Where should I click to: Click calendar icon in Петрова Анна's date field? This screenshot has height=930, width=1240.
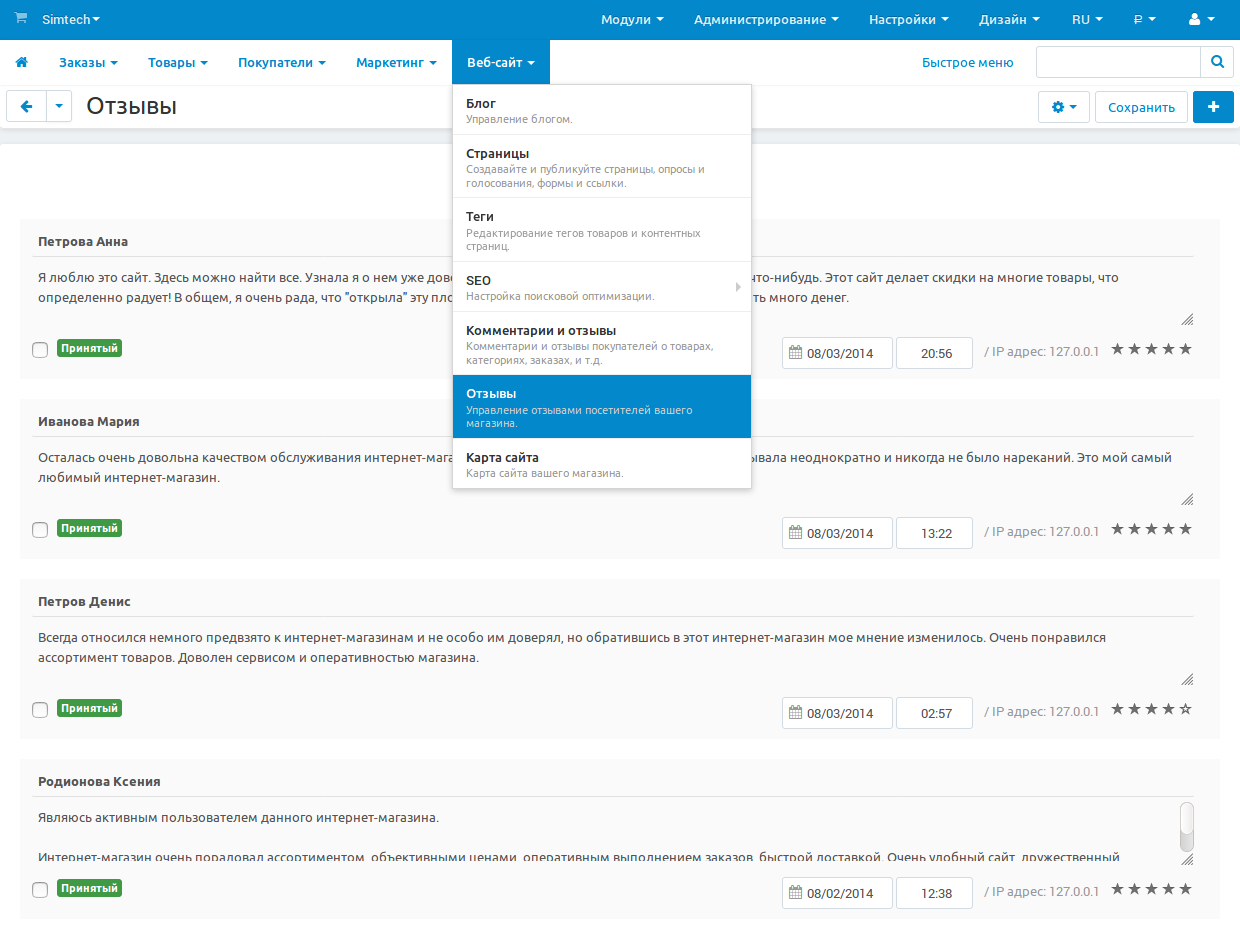pos(796,353)
